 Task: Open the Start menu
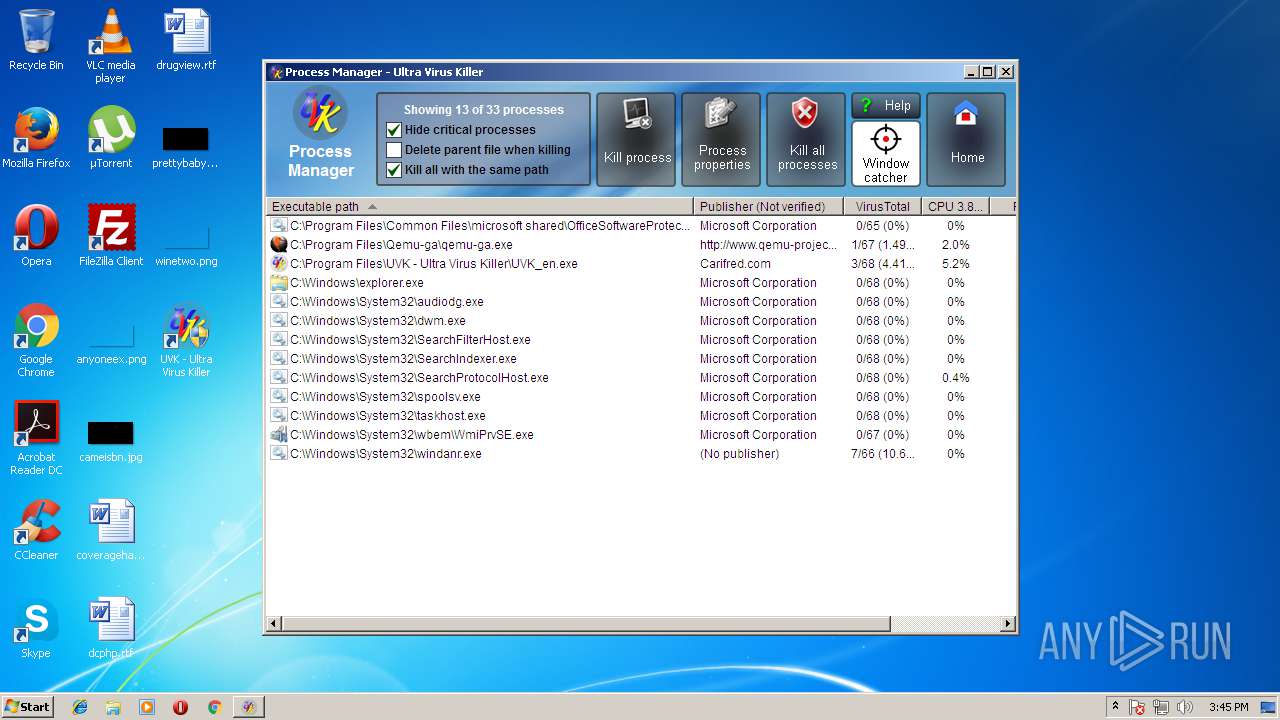click(x=27, y=706)
